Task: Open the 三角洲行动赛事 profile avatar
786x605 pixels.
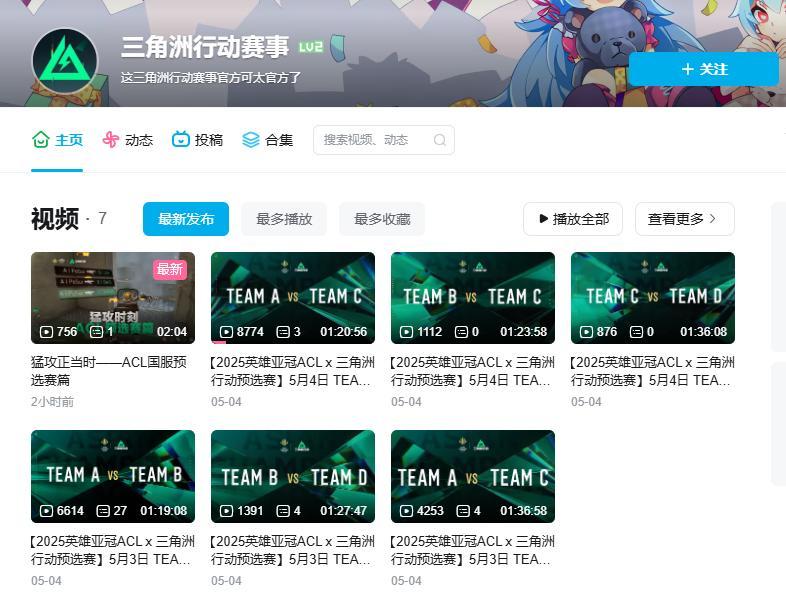Action: [65, 61]
